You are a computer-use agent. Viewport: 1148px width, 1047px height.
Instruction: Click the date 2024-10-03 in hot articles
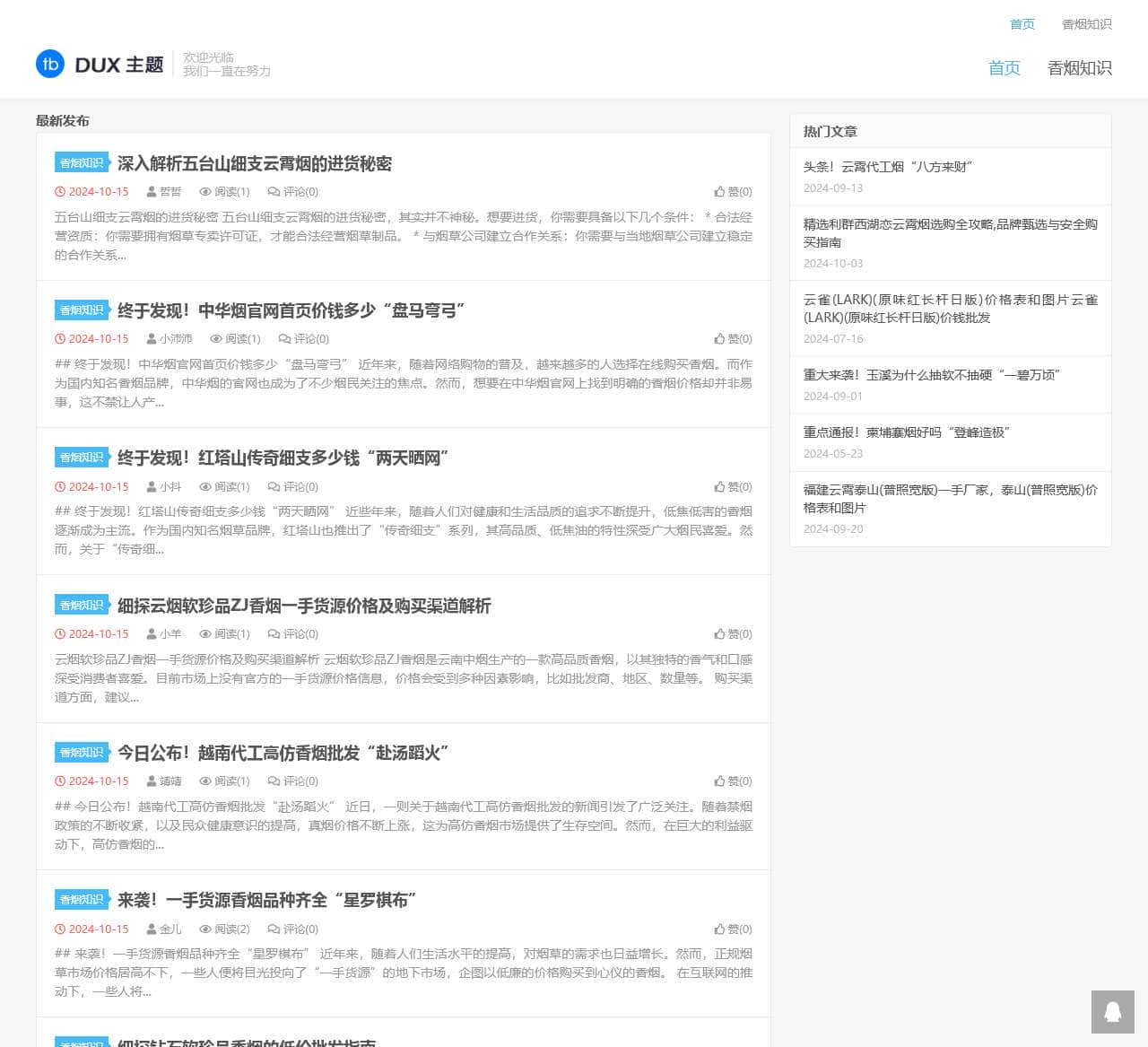[x=833, y=264]
